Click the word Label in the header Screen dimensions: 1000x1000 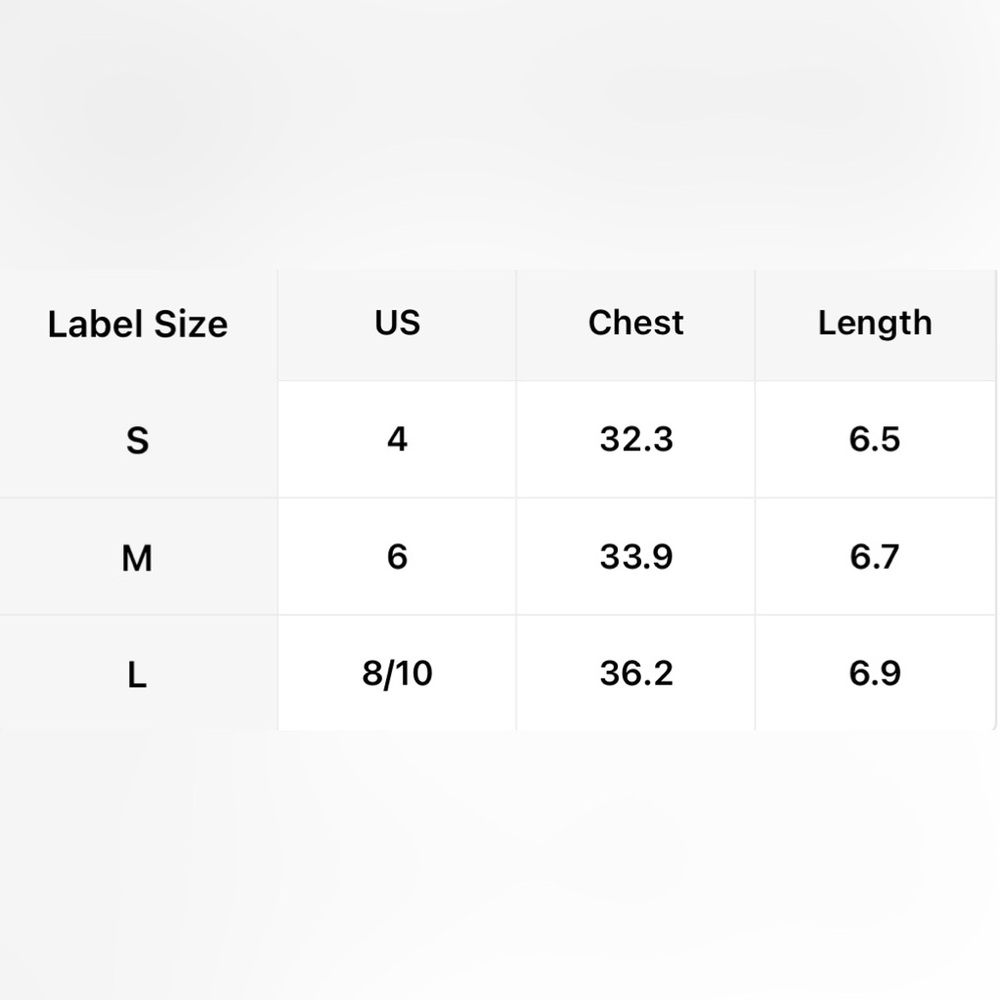[x=96, y=324]
